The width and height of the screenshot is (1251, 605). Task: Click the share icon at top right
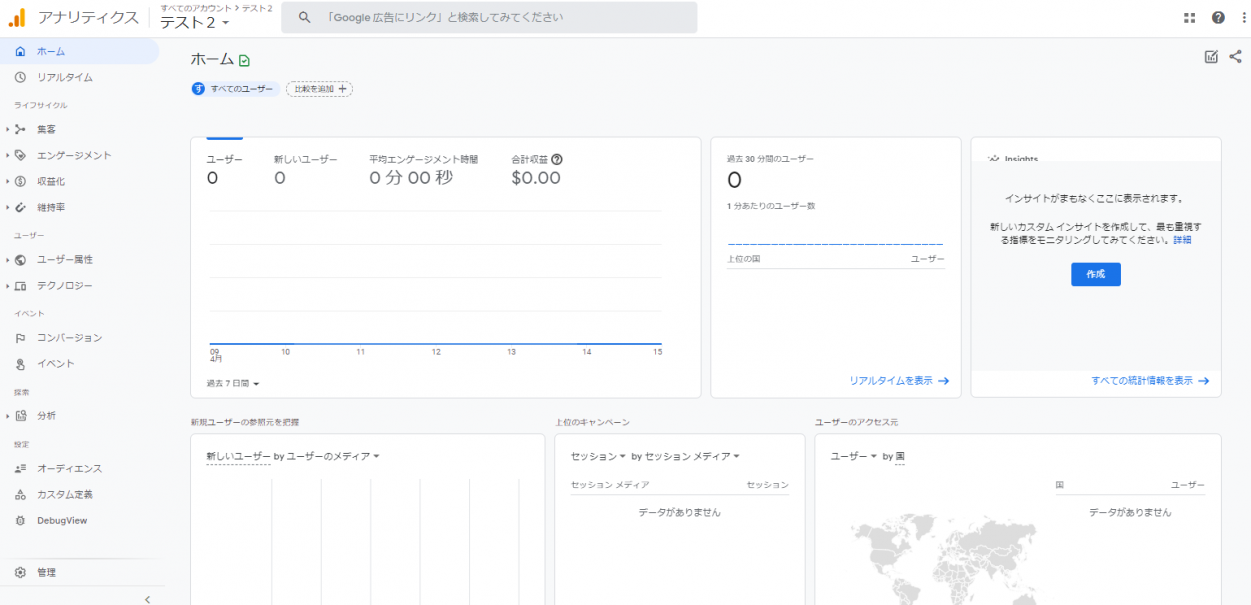1235,57
